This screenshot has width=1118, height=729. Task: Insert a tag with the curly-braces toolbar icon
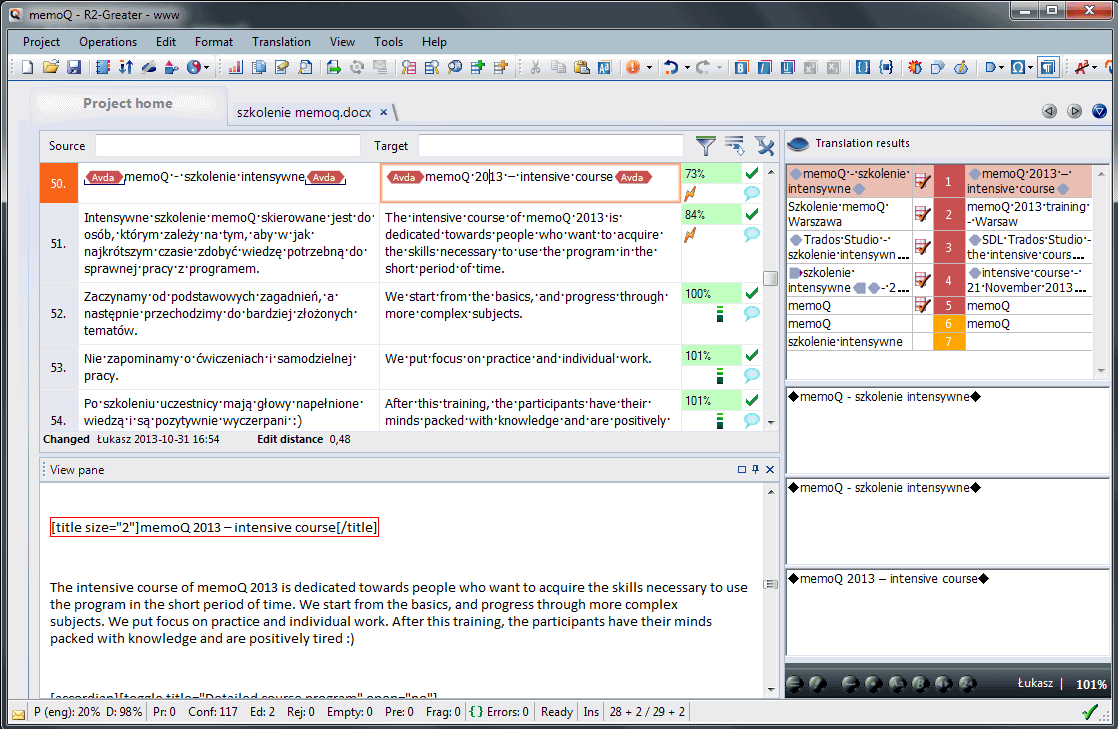point(861,67)
